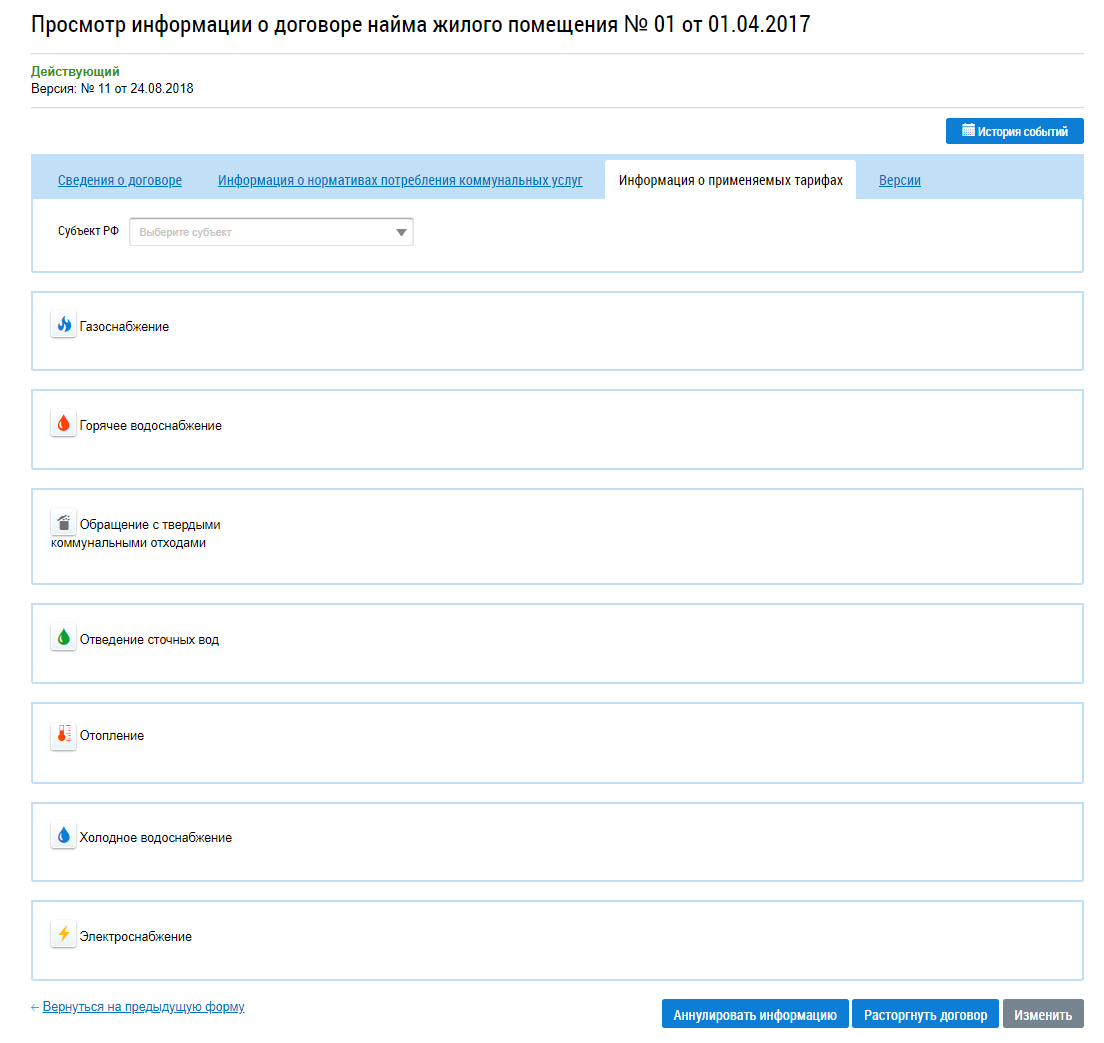The width and height of the screenshot is (1104, 1043).
Task: Click the gas supply flame icon
Action: 64,325
